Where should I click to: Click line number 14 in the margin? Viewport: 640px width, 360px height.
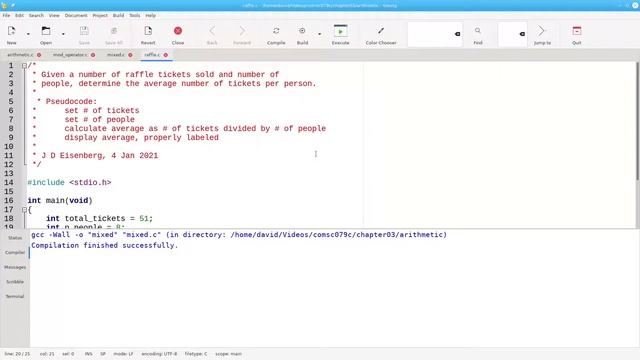[x=9, y=182]
